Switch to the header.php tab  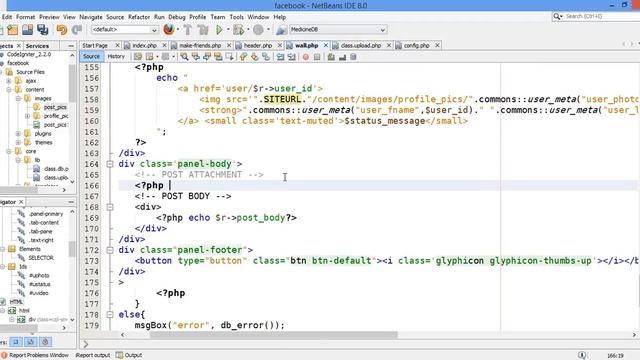pos(258,46)
